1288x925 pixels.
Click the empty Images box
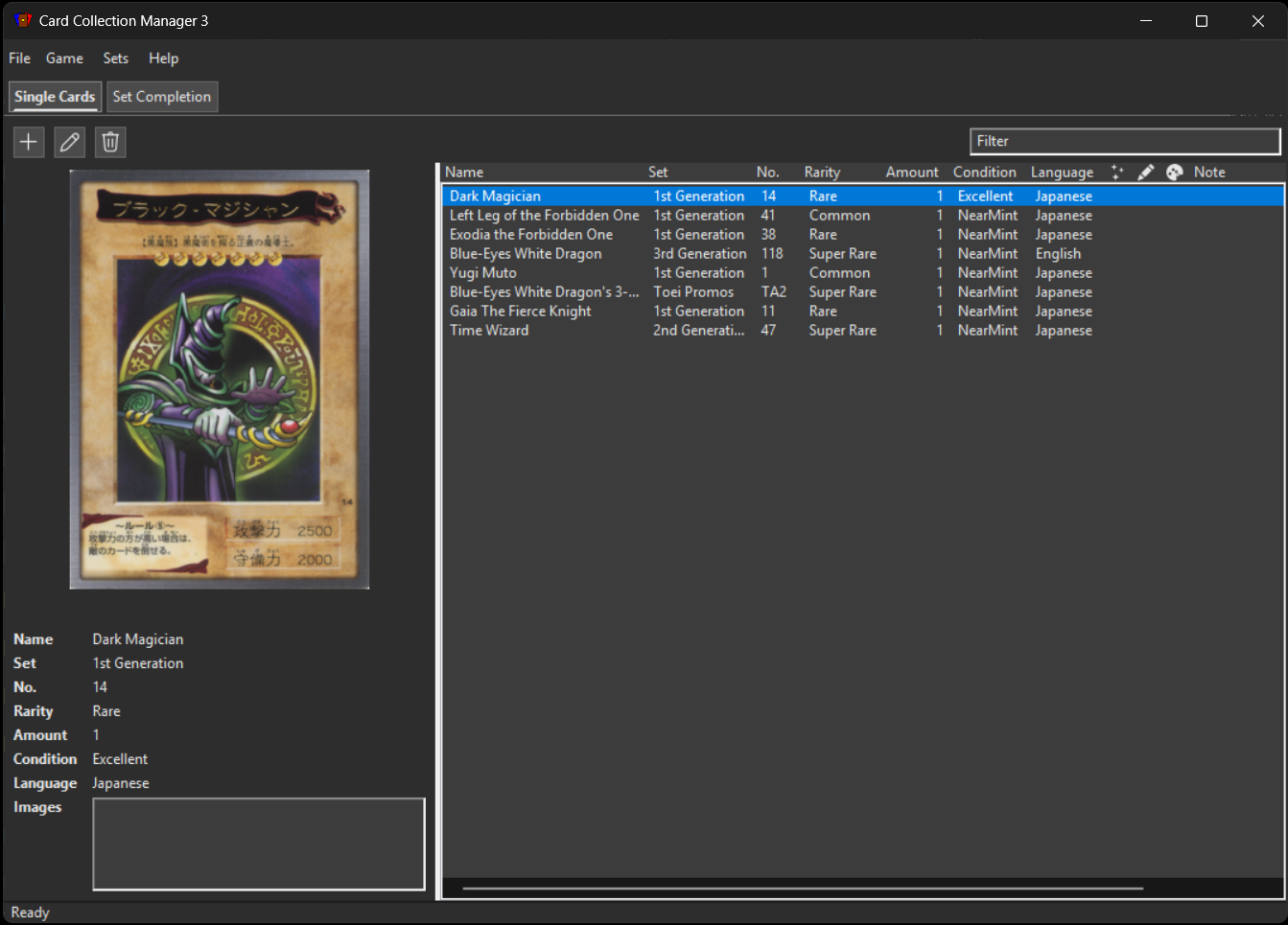(259, 844)
